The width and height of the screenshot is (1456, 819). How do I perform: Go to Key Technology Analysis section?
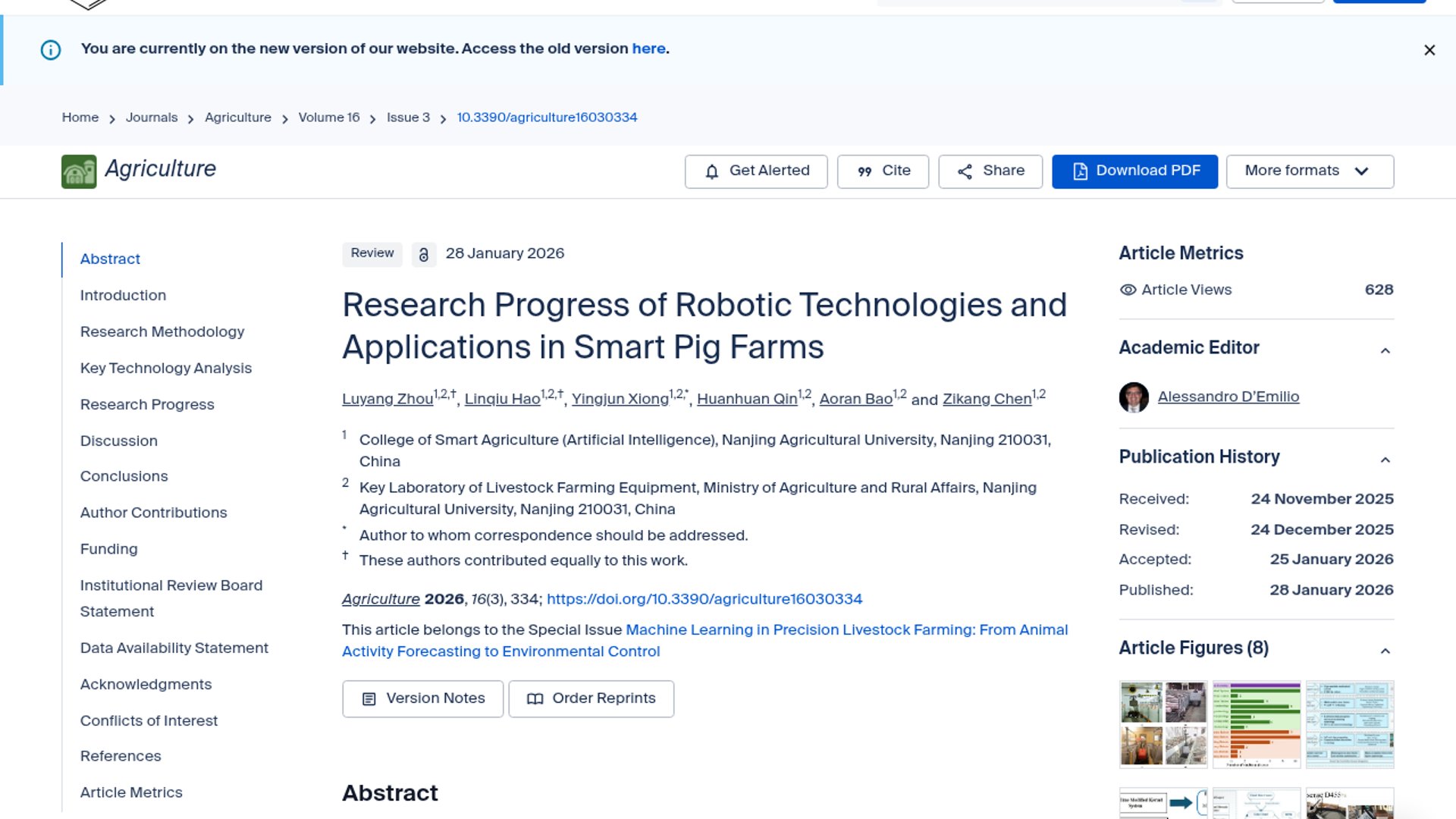click(x=166, y=368)
